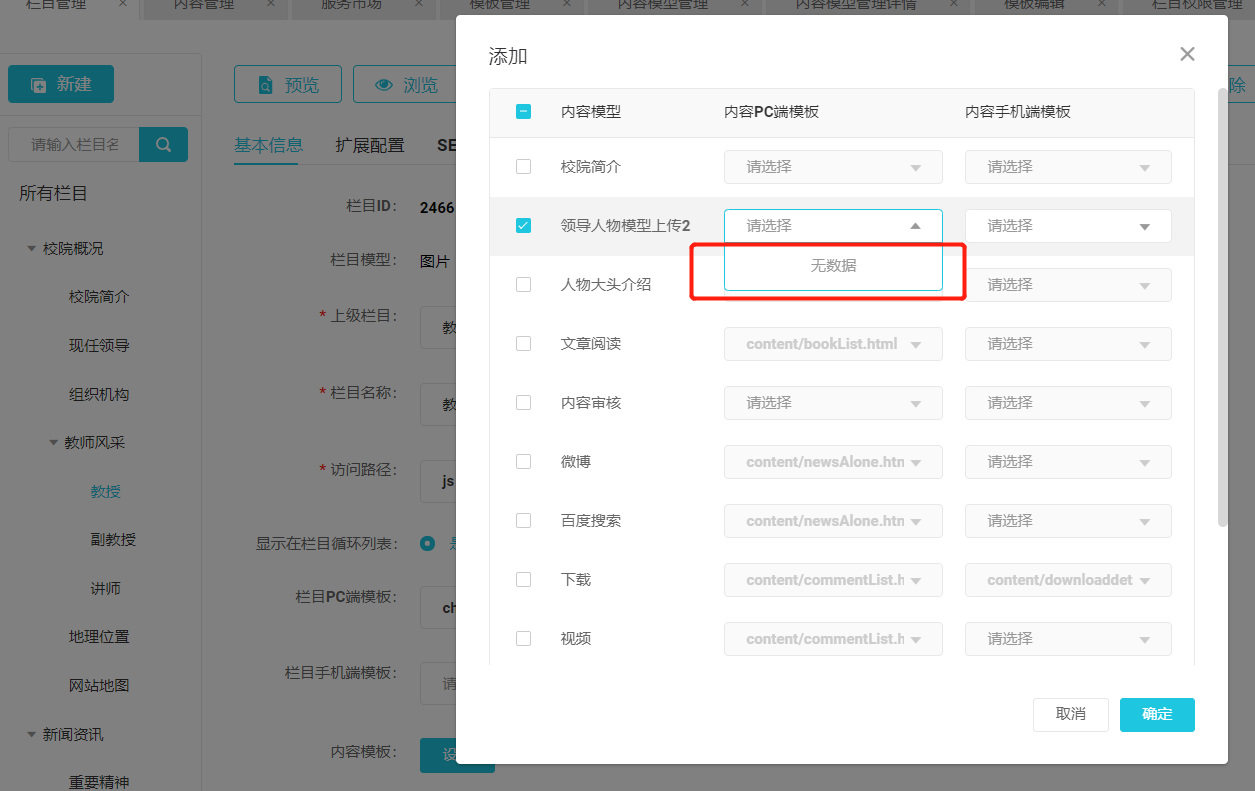Click the 新建 button with plus icon

click(61, 85)
